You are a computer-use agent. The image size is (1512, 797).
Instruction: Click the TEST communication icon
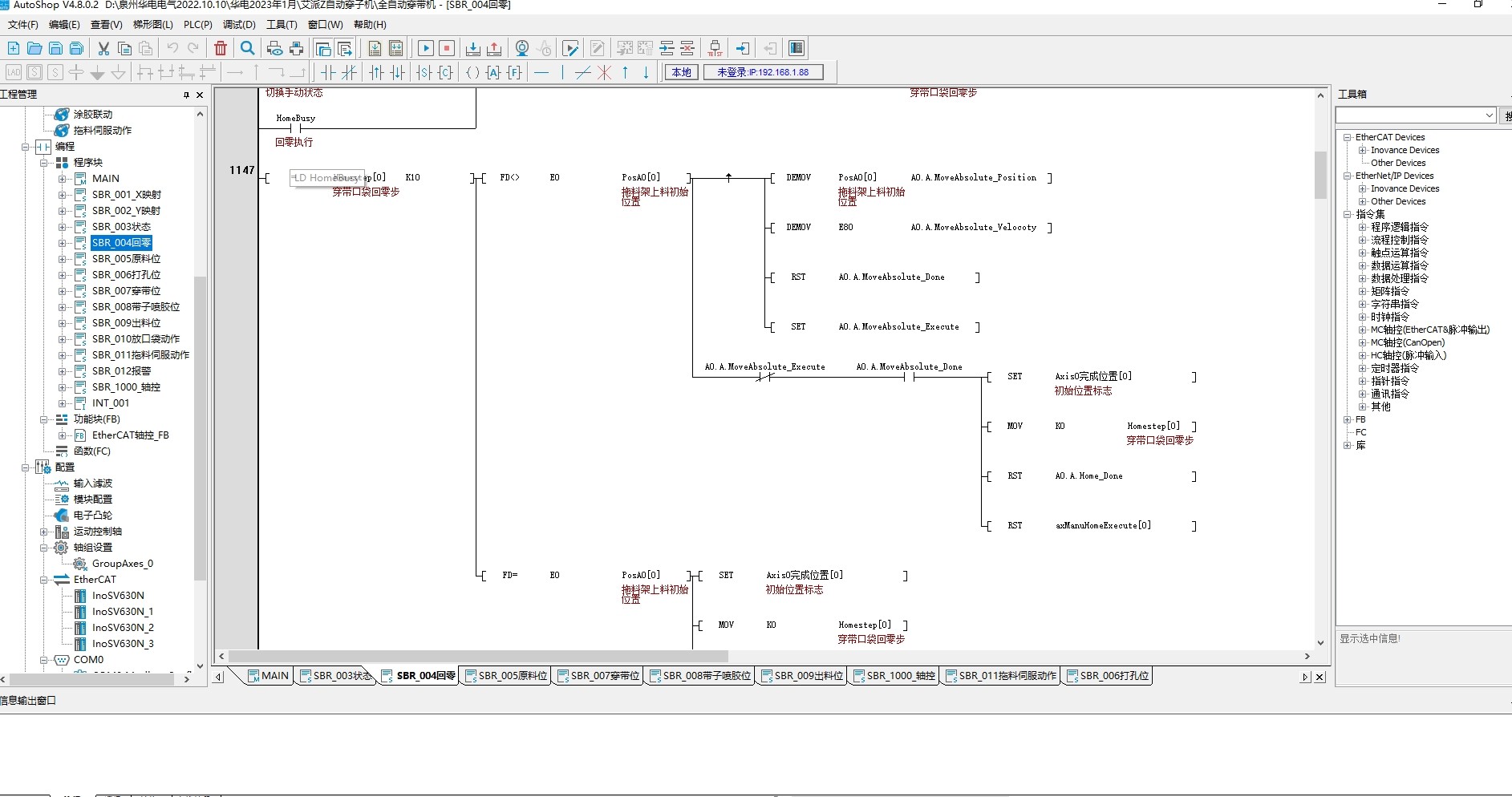pyautogui.click(x=715, y=48)
